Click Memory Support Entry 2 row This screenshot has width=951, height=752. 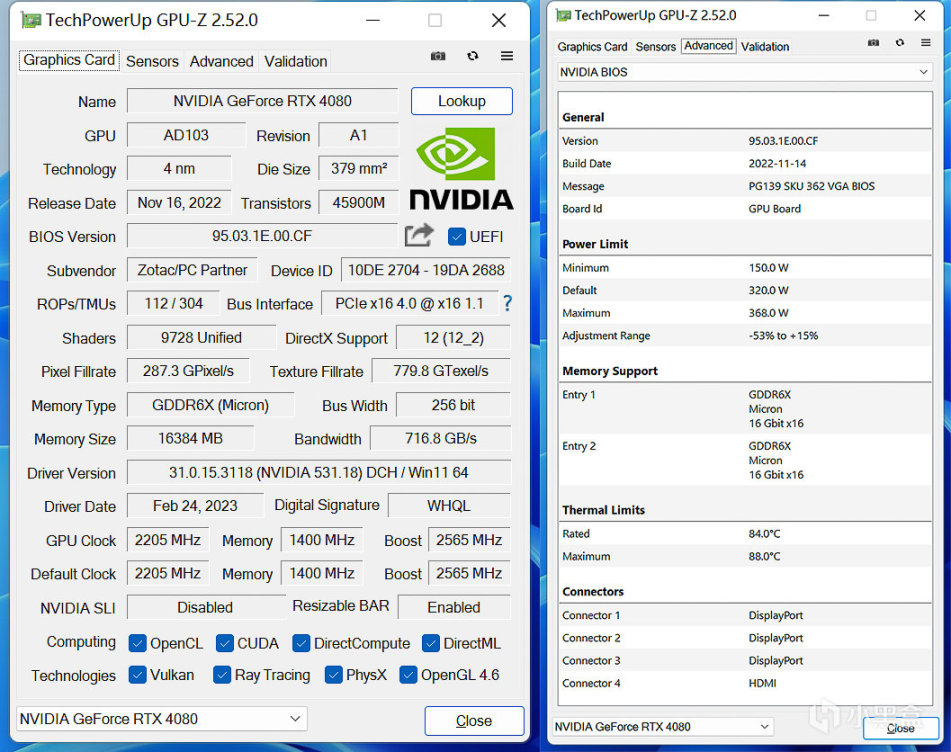[745, 460]
